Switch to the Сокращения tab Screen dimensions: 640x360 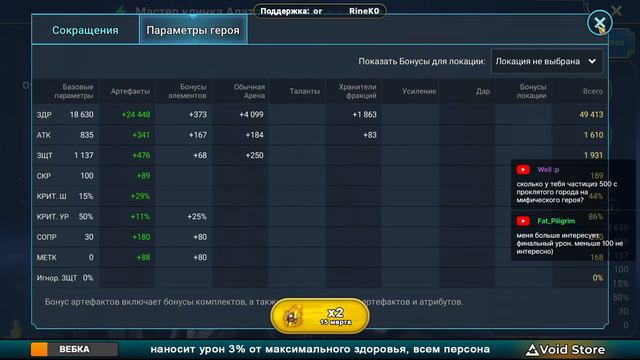(85, 30)
